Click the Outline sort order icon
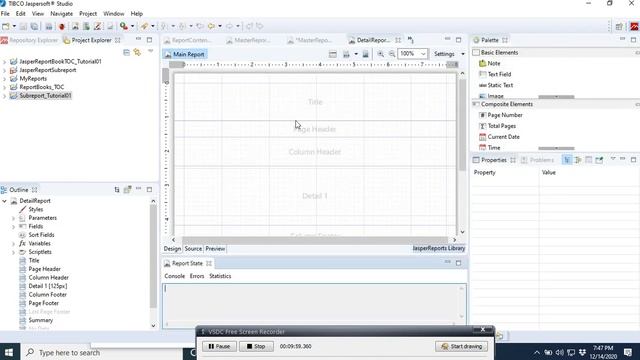 pos(117,189)
